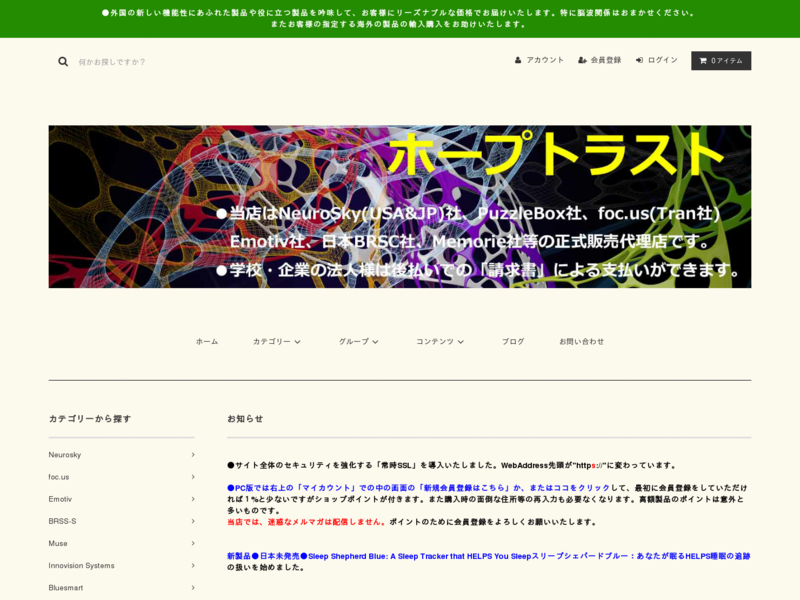Screen dimensions: 800x600
Task: Click the chevron beside Muse
Action: pos(193,543)
